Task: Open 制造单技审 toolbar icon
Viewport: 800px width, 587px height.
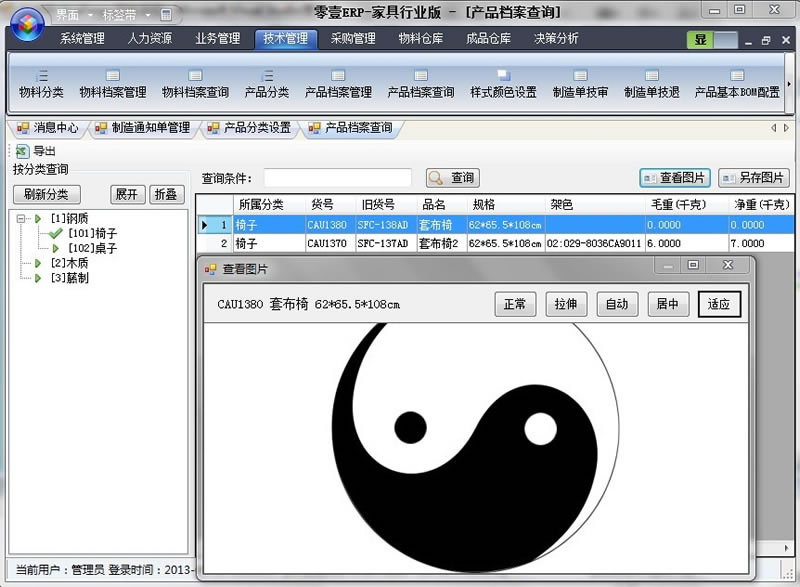Action: [x=581, y=85]
